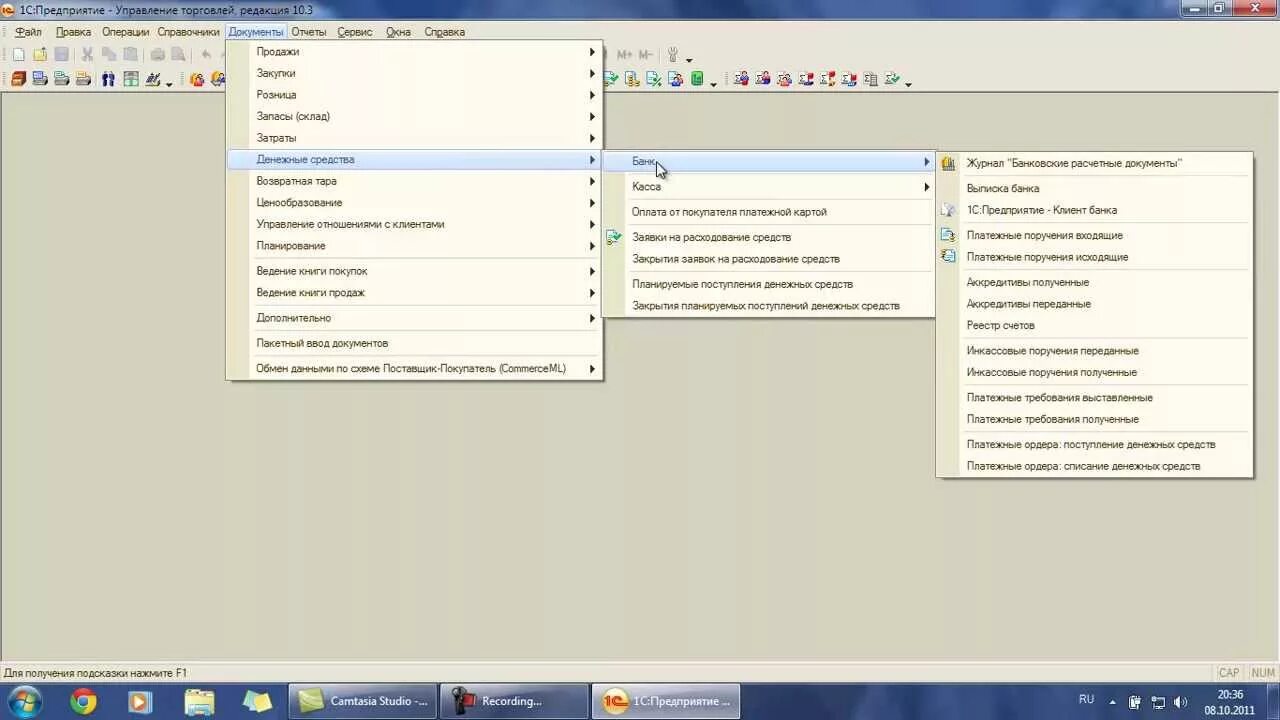
Task: Open the dropdown arrow ending the right toolbar
Action: pos(908,83)
